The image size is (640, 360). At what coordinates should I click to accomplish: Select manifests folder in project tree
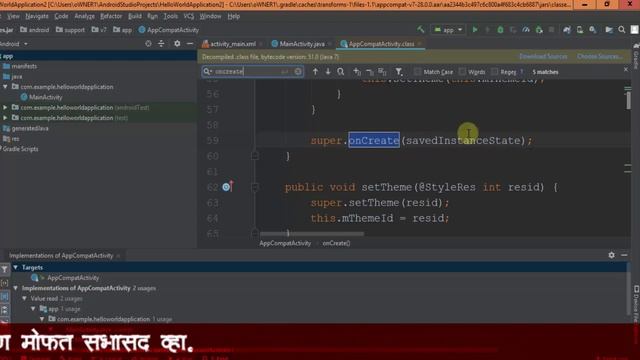(20, 66)
